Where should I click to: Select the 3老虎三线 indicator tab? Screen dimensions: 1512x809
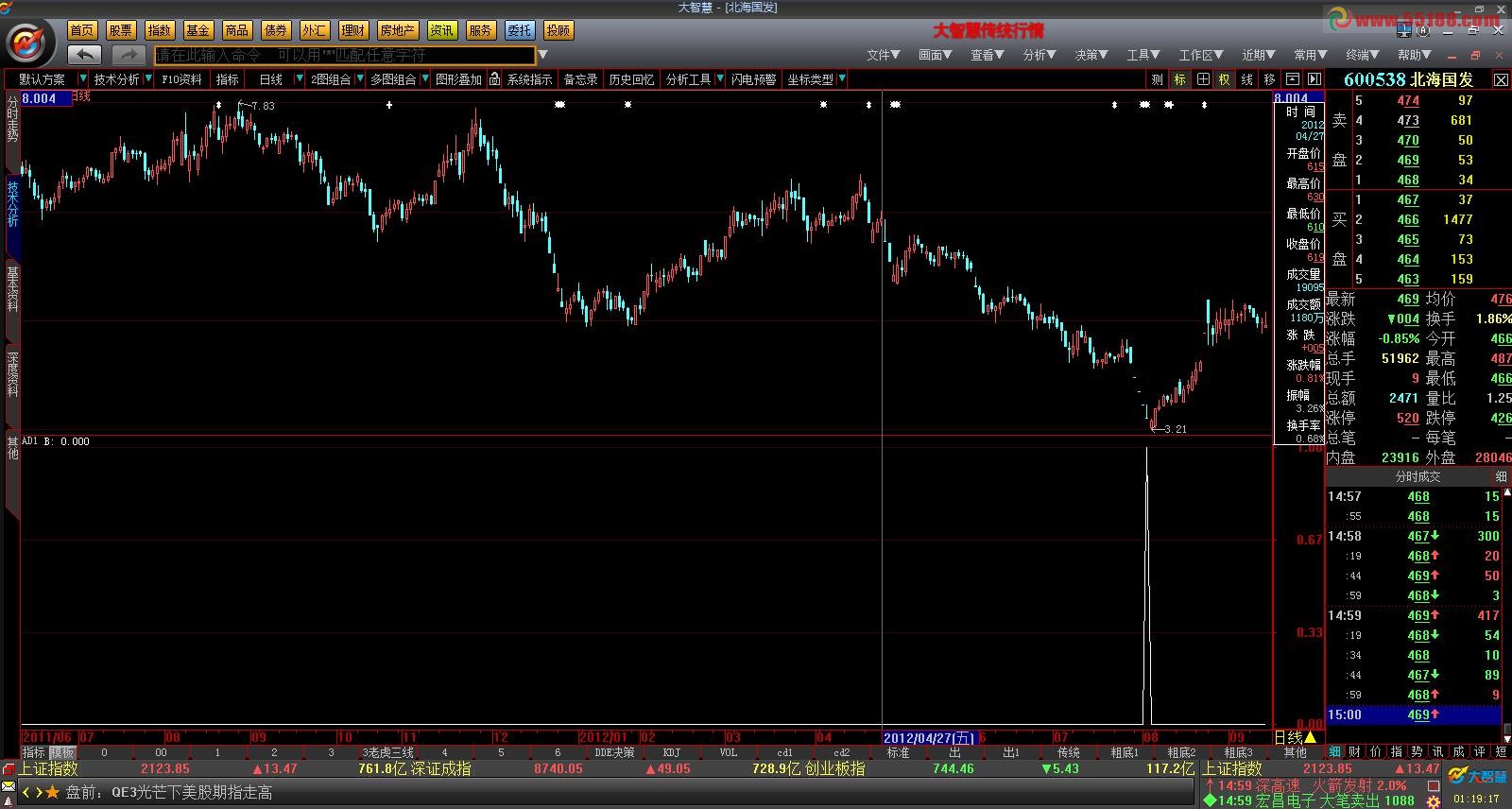pyautogui.click(x=387, y=752)
